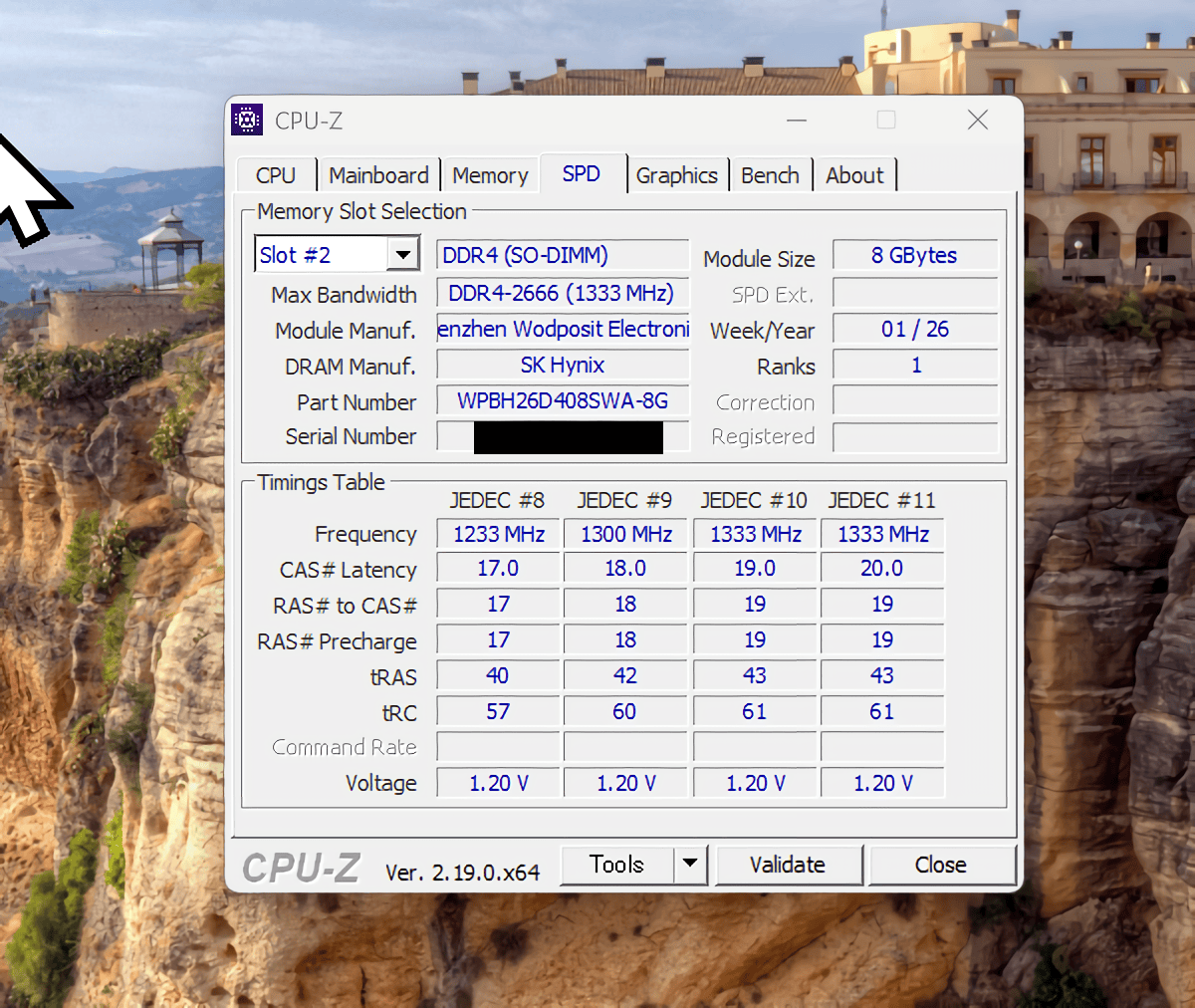This screenshot has height=1008, width=1195.
Task: Click the Part Number field WPBH26D408SWA-8G
Action: pyautogui.click(x=563, y=400)
